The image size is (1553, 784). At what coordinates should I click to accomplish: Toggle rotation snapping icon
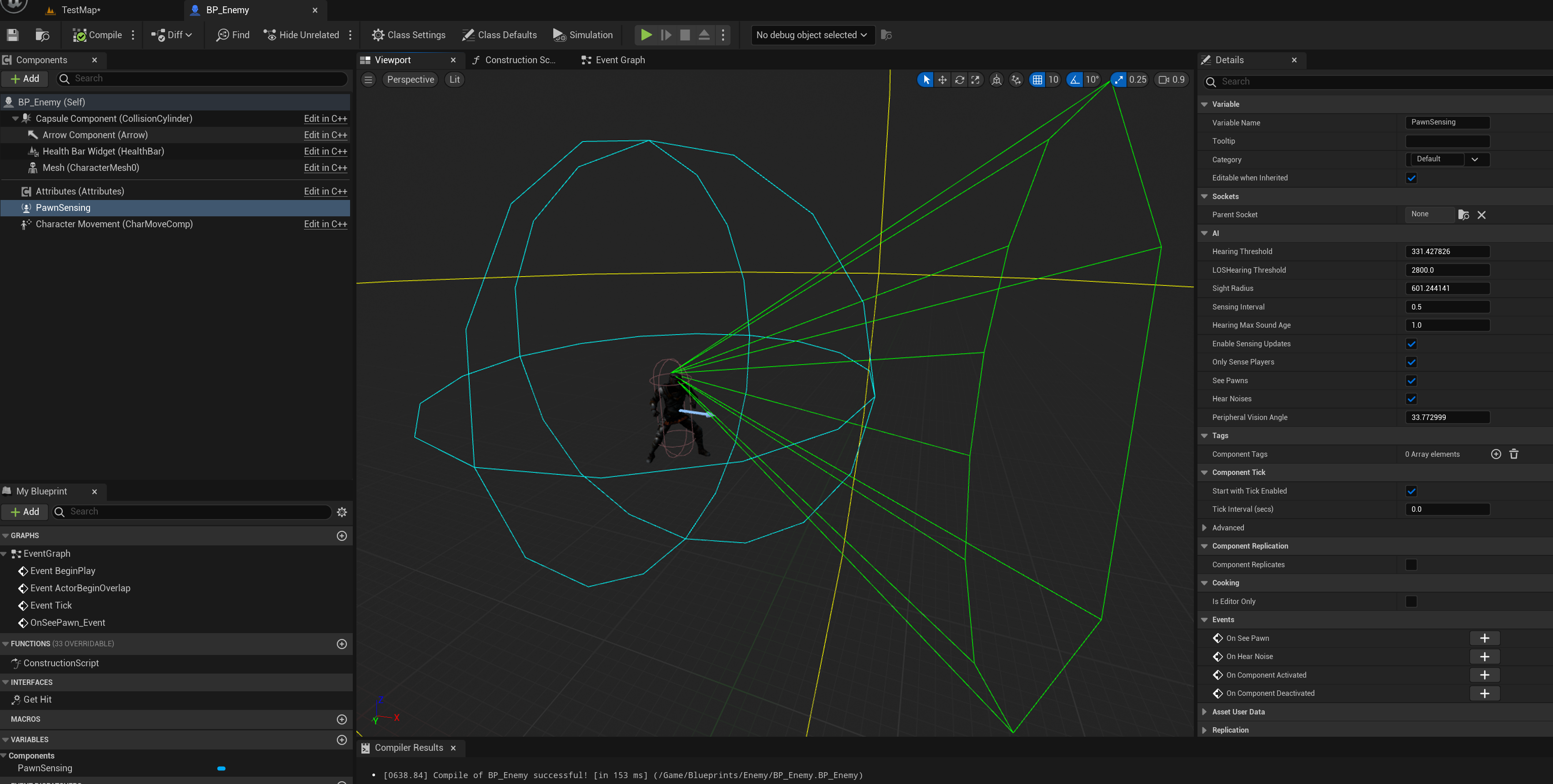click(x=1075, y=80)
